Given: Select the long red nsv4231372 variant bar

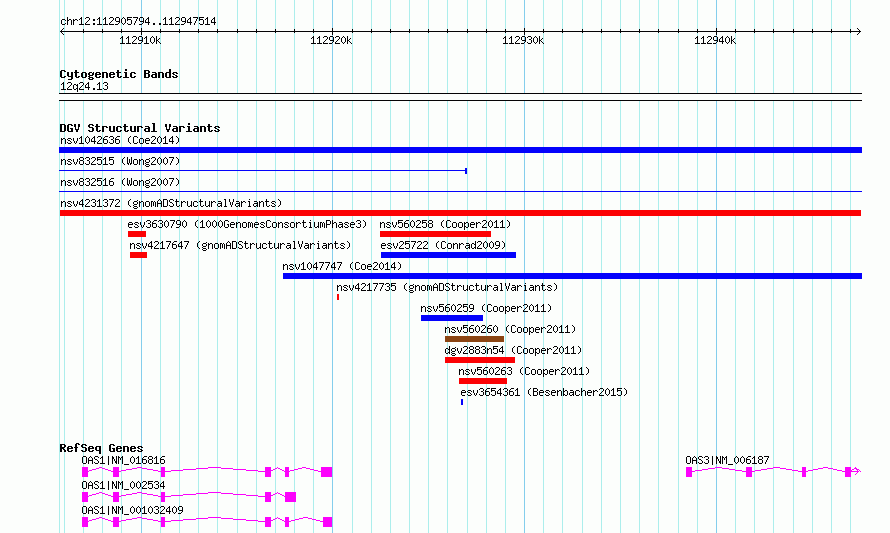Looking at the screenshot, I should pos(460,213).
